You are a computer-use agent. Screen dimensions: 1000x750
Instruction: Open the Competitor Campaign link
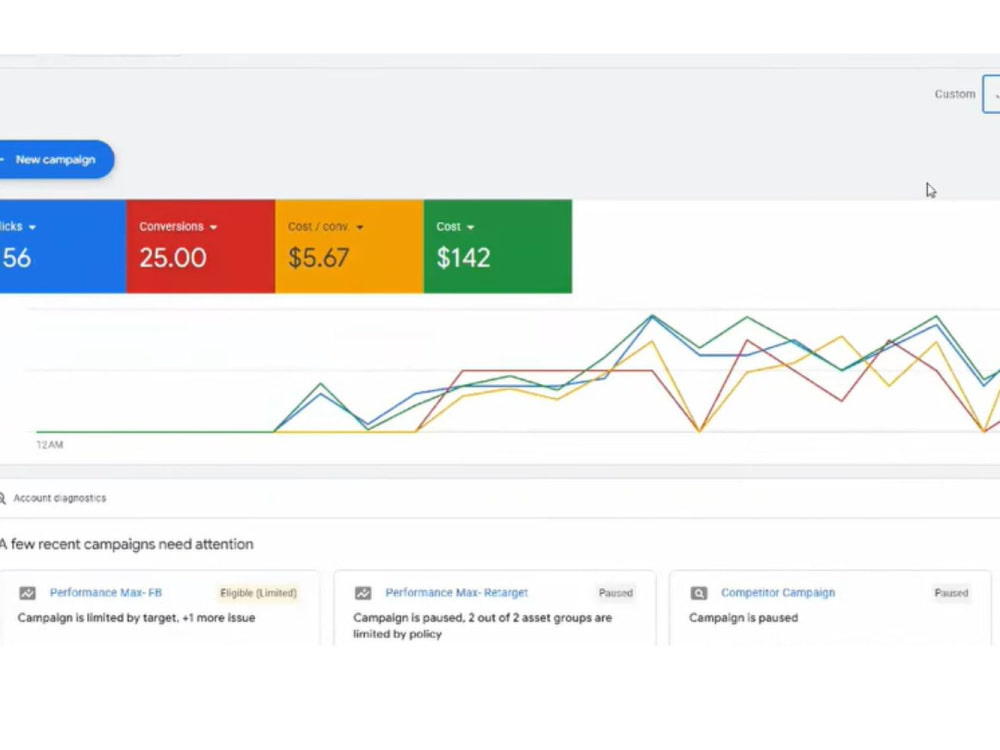click(x=778, y=592)
